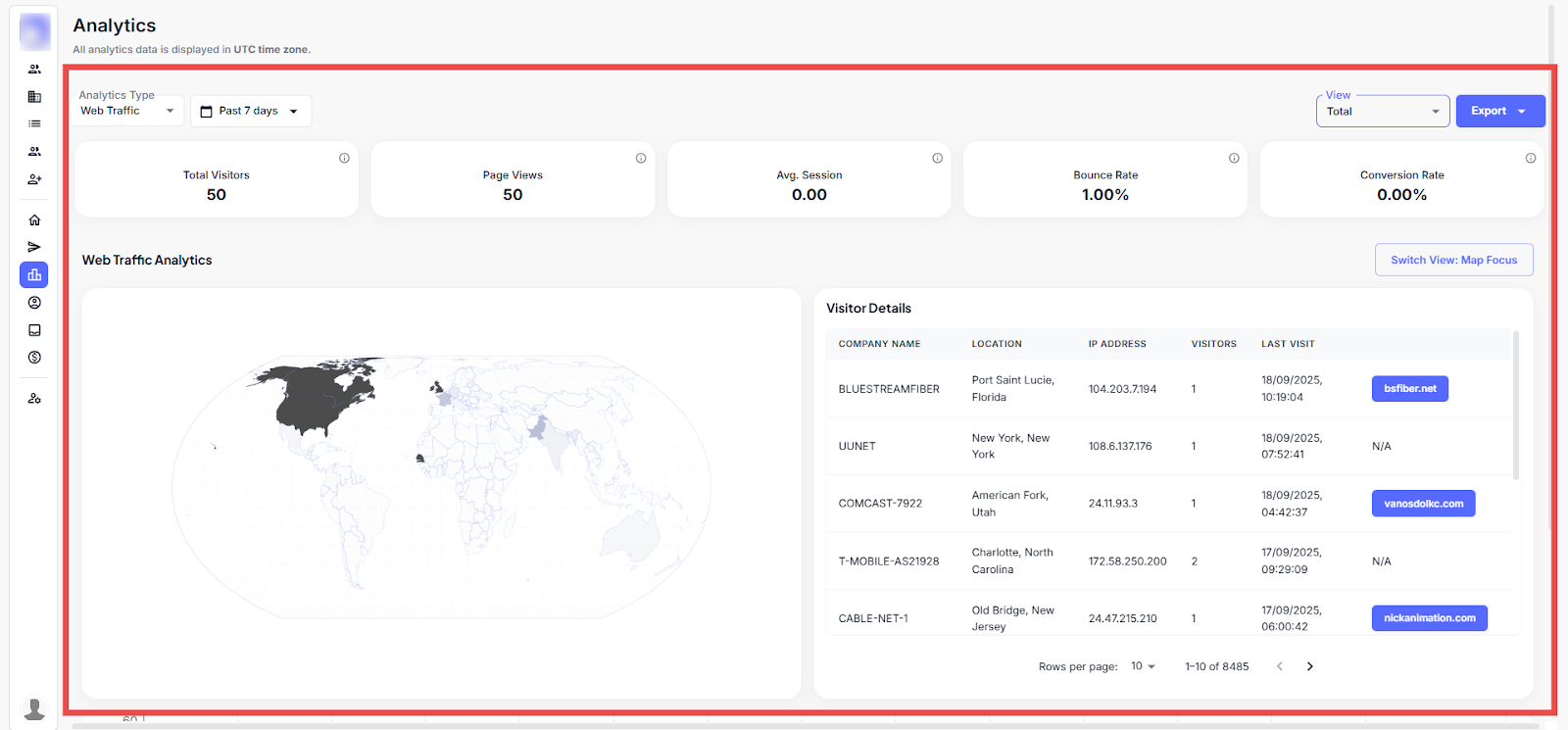Open the inbox tray sidebar icon
This screenshot has width=1568, height=730.
tap(34, 330)
